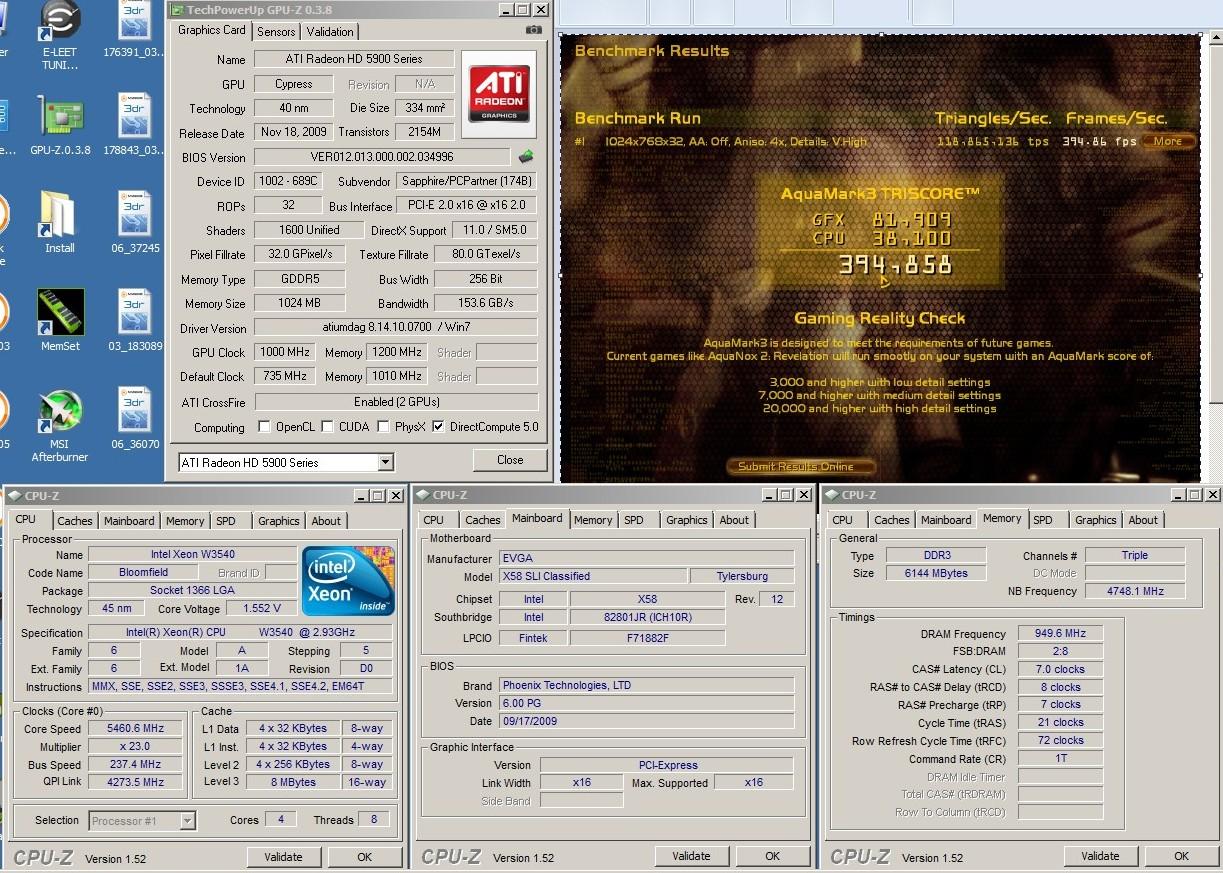Click OK in the Mainboard window
This screenshot has height=873, width=1223.
tap(773, 856)
